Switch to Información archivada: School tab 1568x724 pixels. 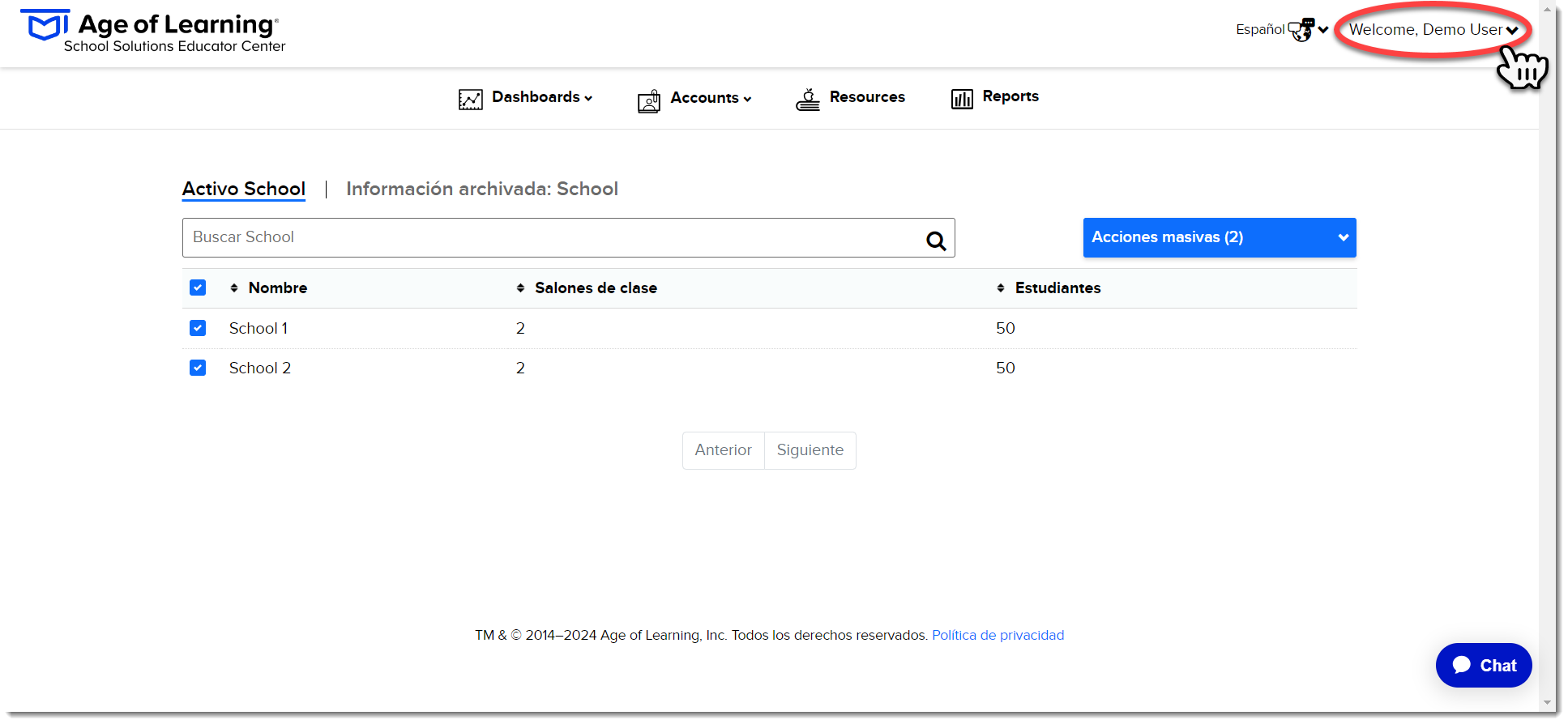coord(482,189)
